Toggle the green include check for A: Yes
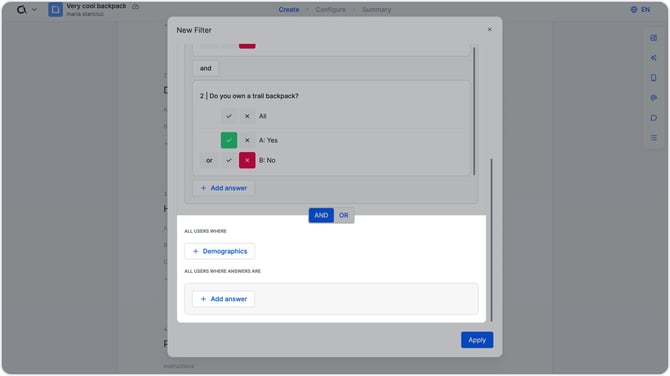The height and width of the screenshot is (376, 670). [x=229, y=140]
